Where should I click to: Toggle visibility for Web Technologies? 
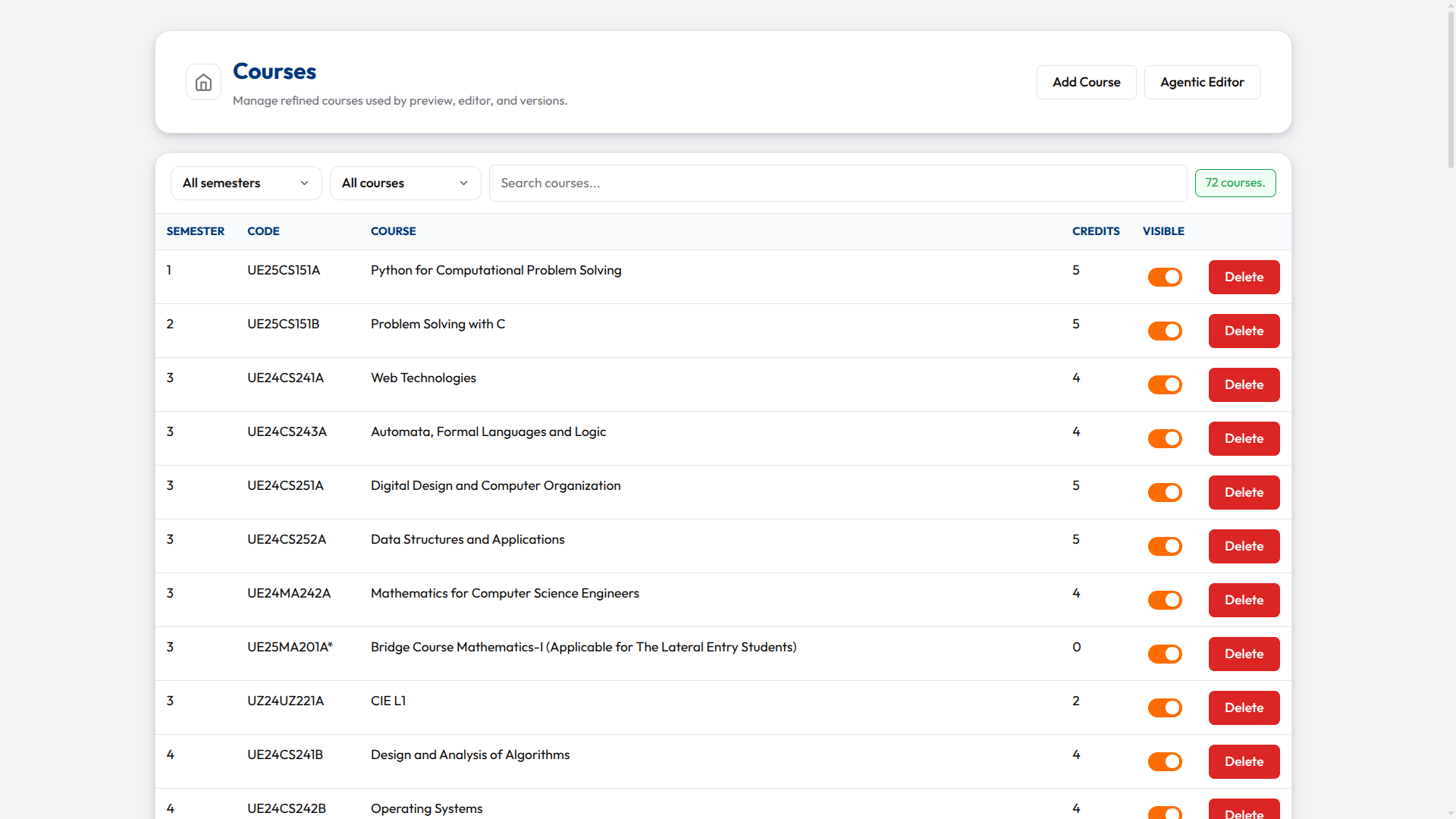point(1165,384)
